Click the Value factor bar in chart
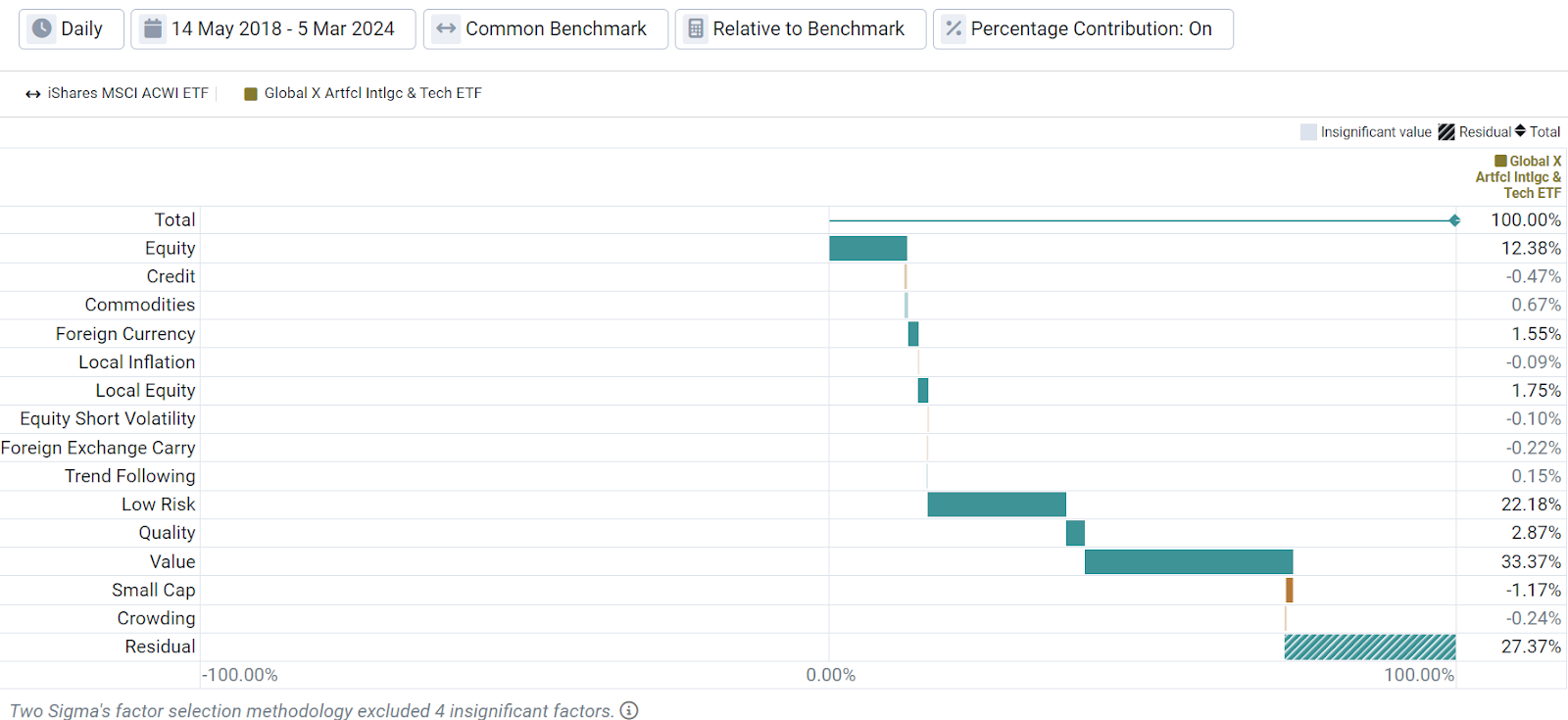The width and height of the screenshot is (1568, 720). 1188,561
